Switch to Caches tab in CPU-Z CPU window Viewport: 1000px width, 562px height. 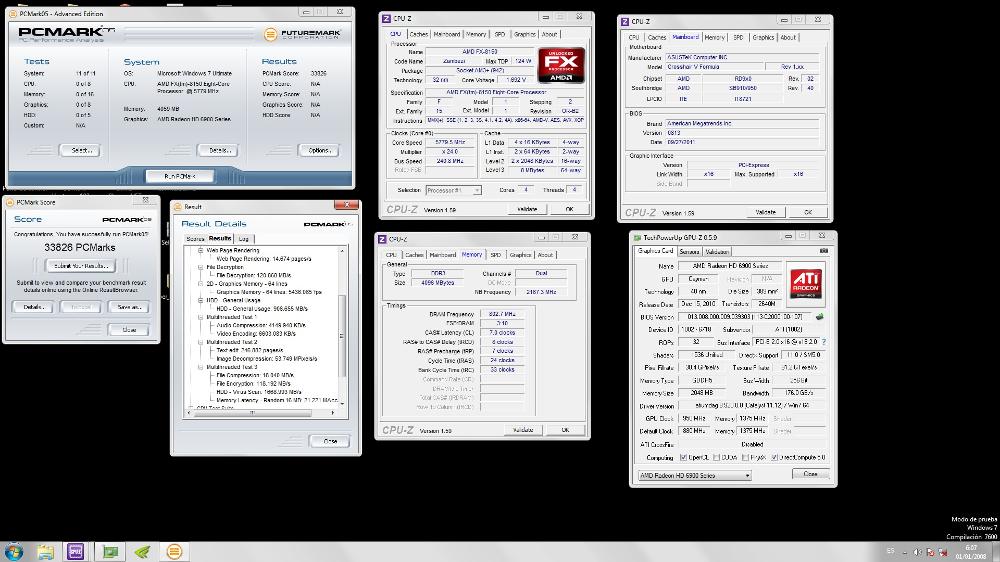[418, 34]
